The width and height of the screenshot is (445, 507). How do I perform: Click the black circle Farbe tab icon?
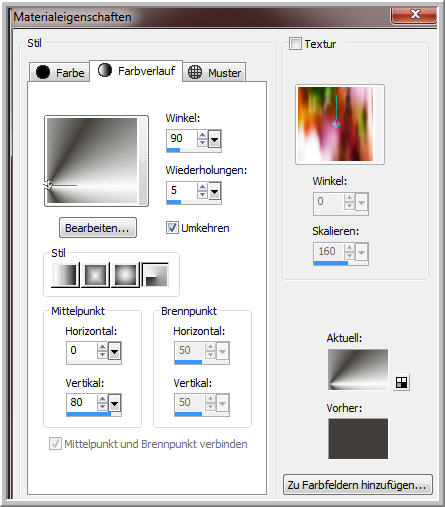click(43, 72)
